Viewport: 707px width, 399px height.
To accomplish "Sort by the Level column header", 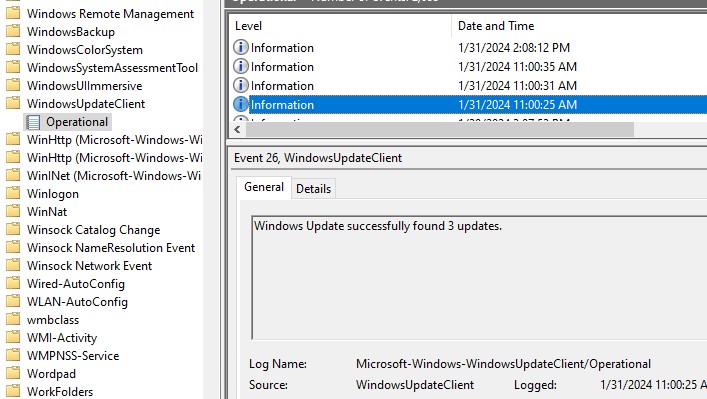I will coord(340,26).
